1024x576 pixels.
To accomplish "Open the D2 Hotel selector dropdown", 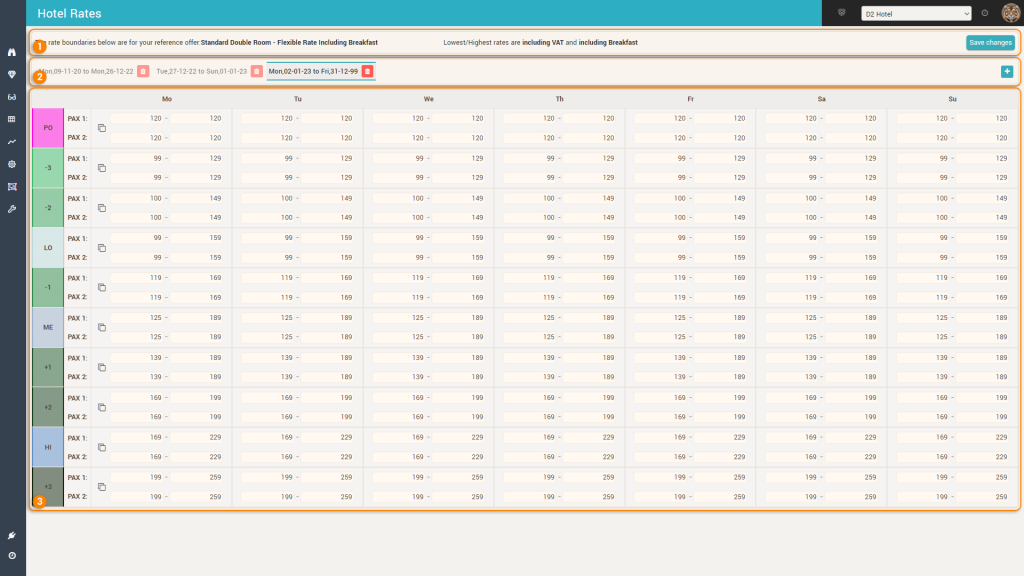I will [x=916, y=14].
